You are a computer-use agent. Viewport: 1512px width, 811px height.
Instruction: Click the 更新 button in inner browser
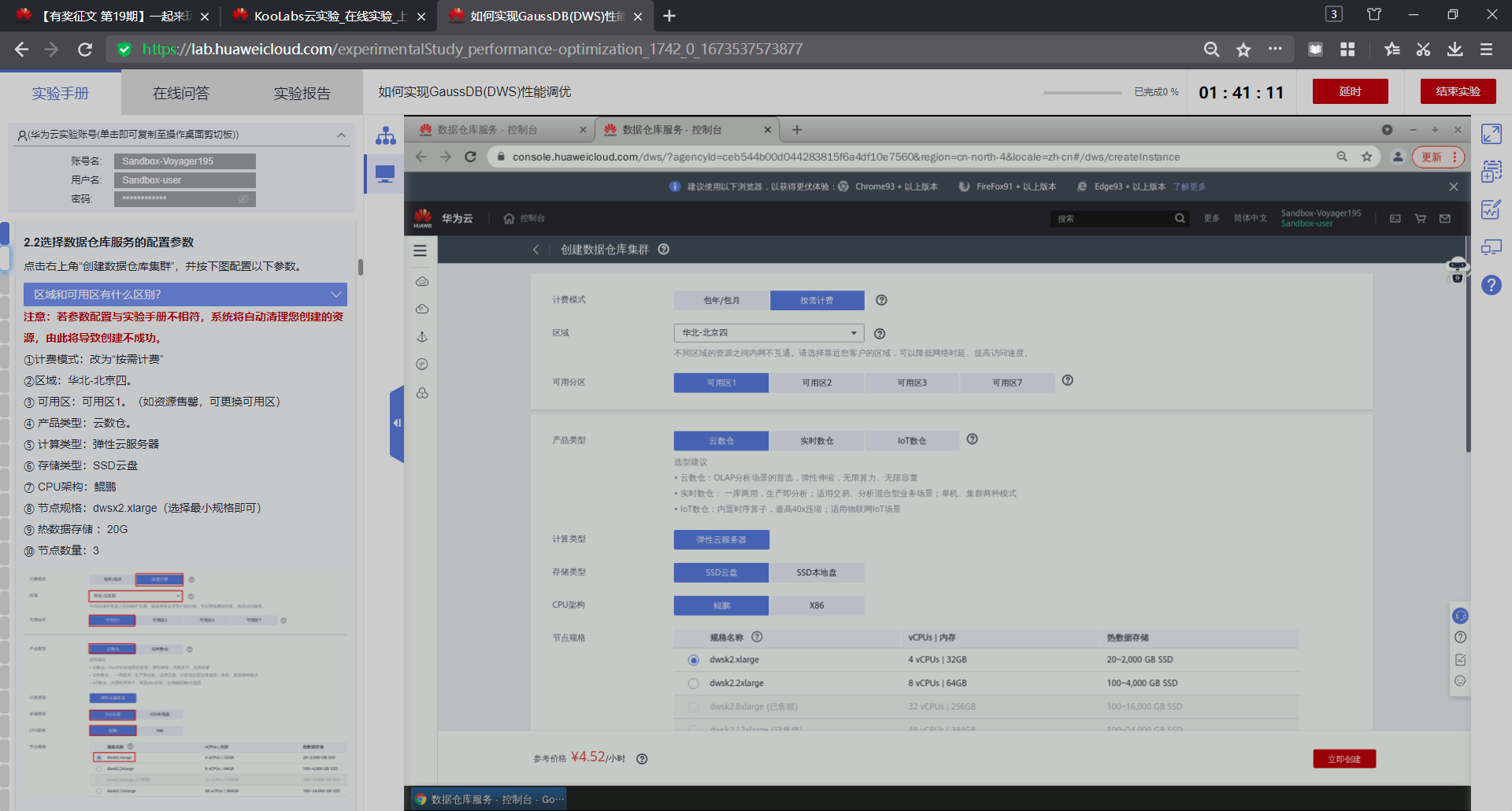pos(1438,157)
